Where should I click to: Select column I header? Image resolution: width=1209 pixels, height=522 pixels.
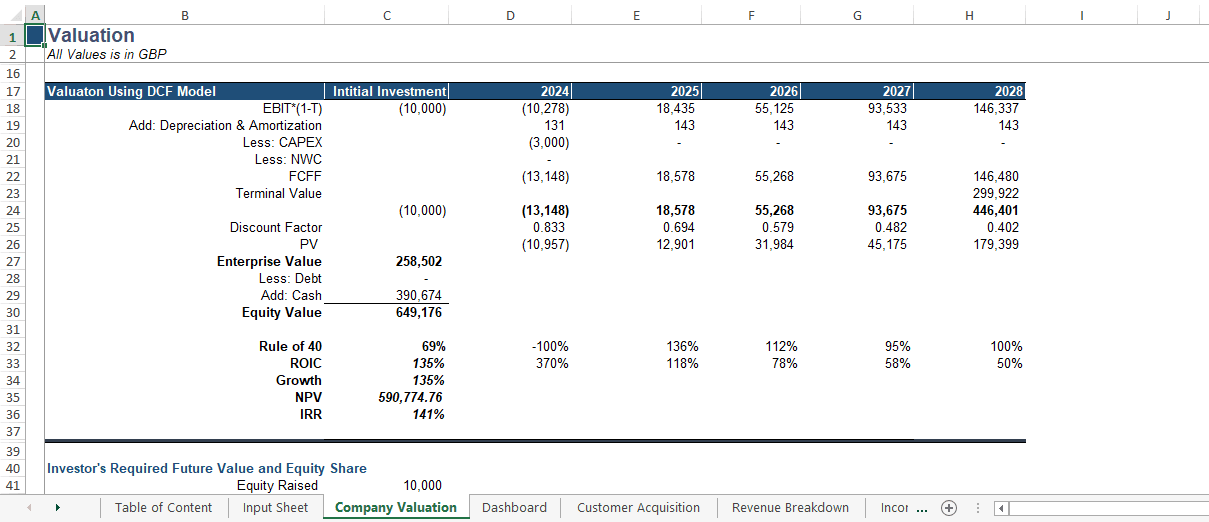(x=1083, y=15)
